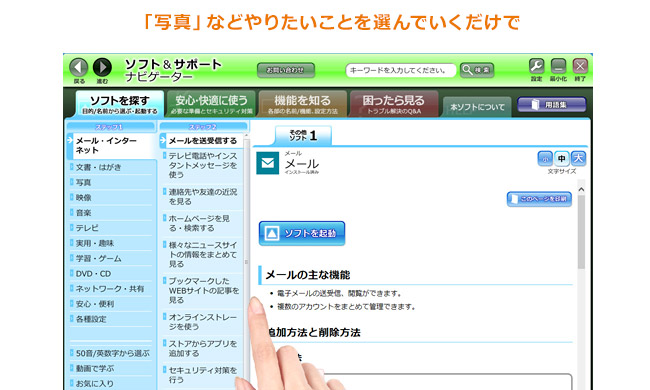Image resolution: width=650 pixels, height=390 pixels.
Task: Select the 写真 category
Action: (x=111, y=182)
